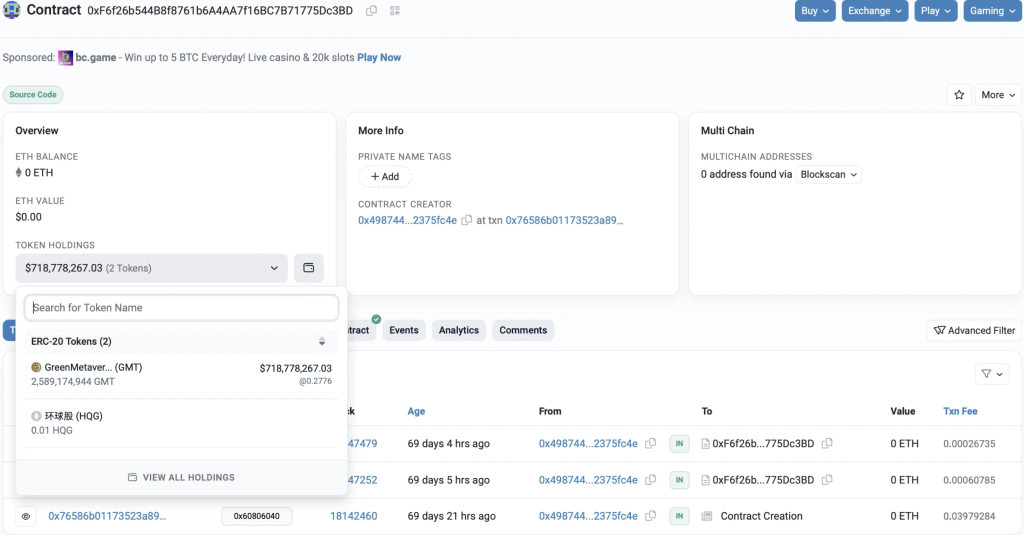The image size is (1024, 535).
Task: Open the Buy dropdown menu
Action: [815, 10]
